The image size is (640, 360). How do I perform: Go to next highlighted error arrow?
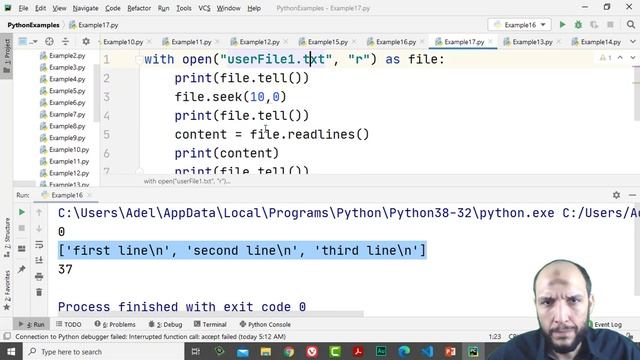click(633, 58)
